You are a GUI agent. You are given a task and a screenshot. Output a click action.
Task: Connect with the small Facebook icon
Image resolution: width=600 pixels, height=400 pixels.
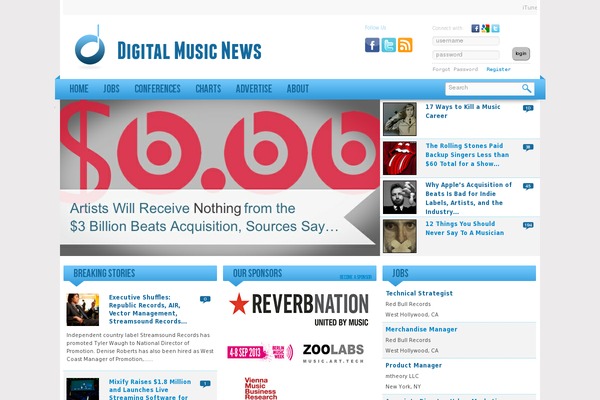[x=475, y=28]
